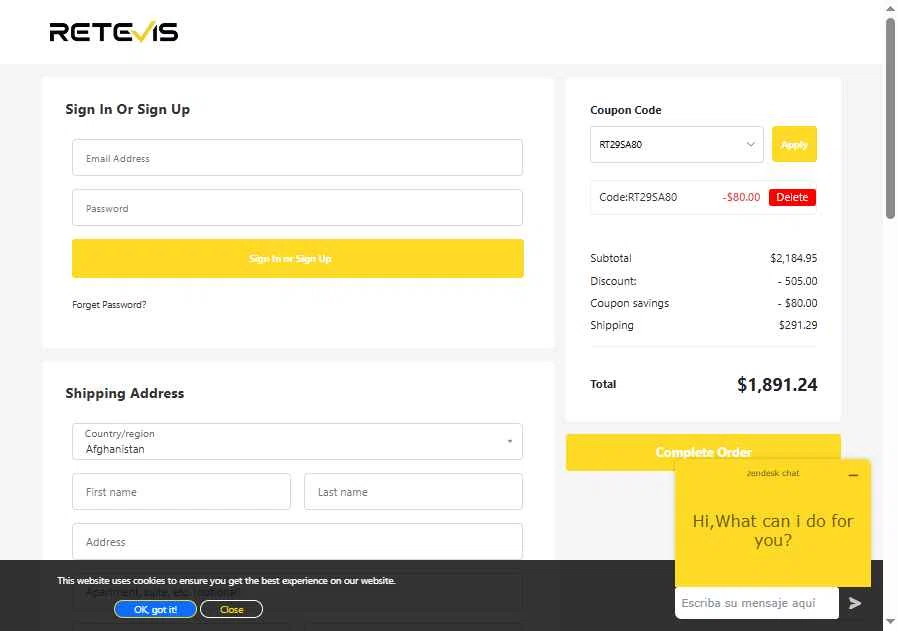Click into the Last name field
This screenshot has width=898, height=631.
[413, 491]
